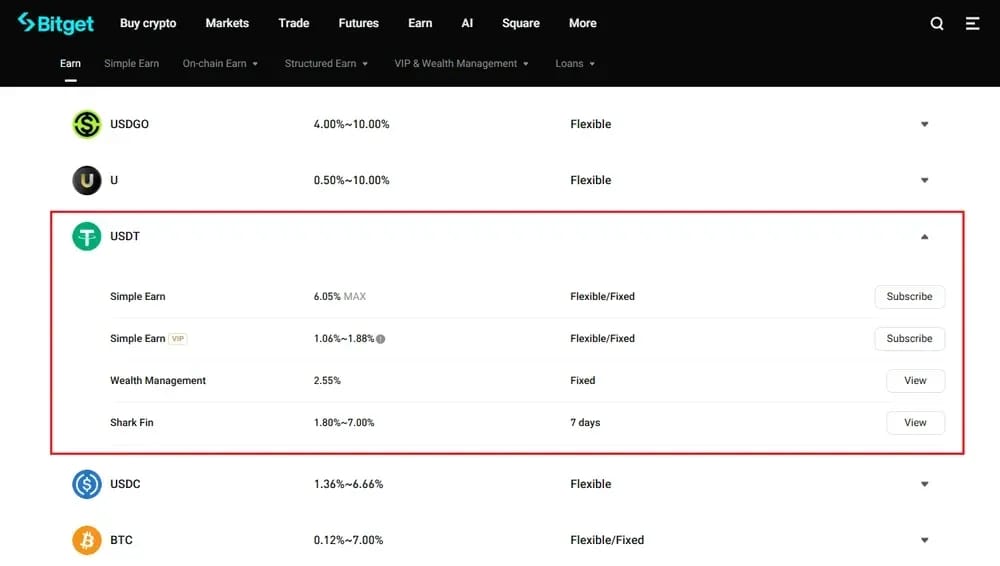The height and width of the screenshot is (566, 1000).
Task: Click the Shark Fin product label
Action: pos(131,422)
